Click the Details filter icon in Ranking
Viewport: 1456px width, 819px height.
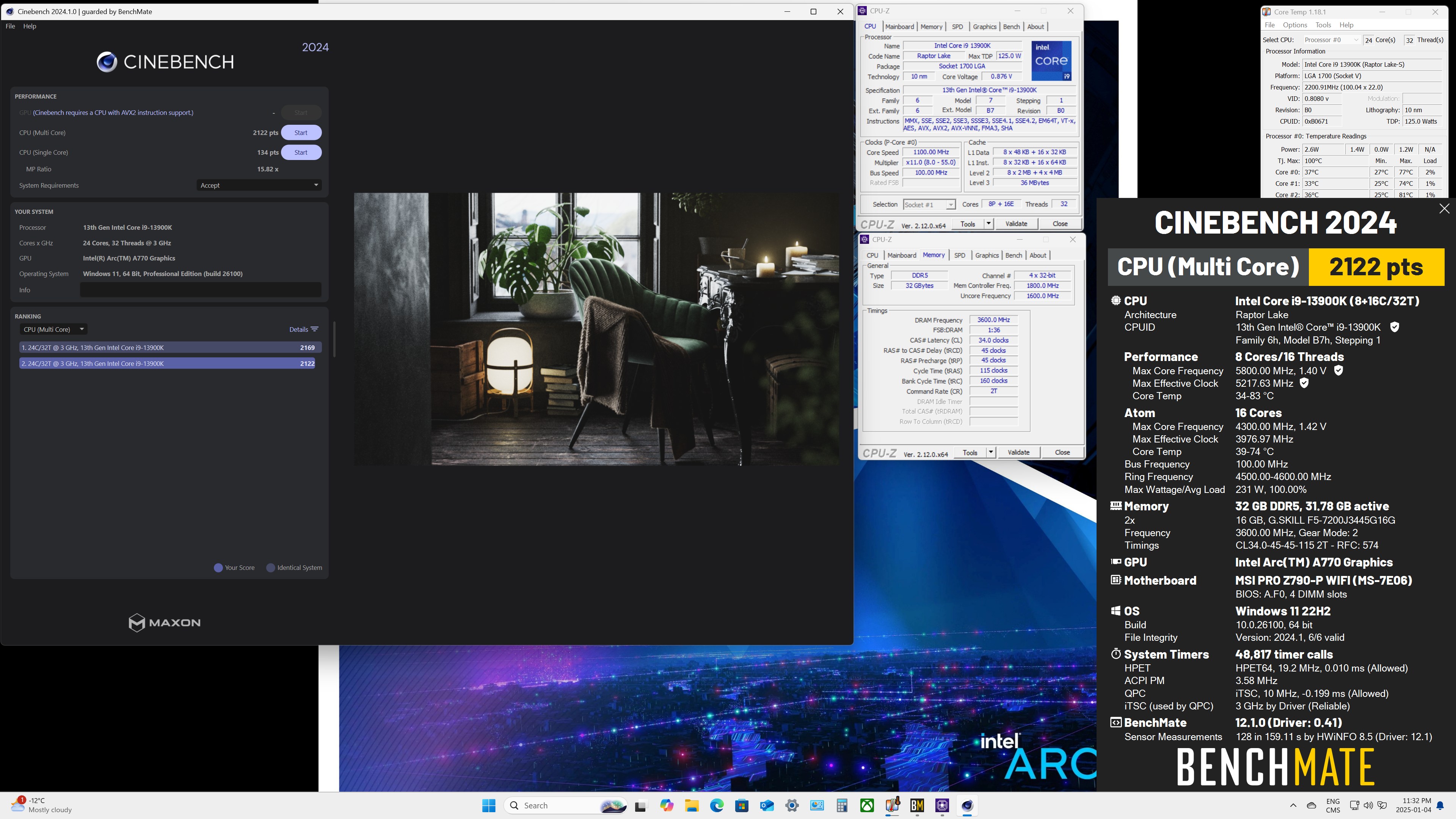(x=315, y=329)
